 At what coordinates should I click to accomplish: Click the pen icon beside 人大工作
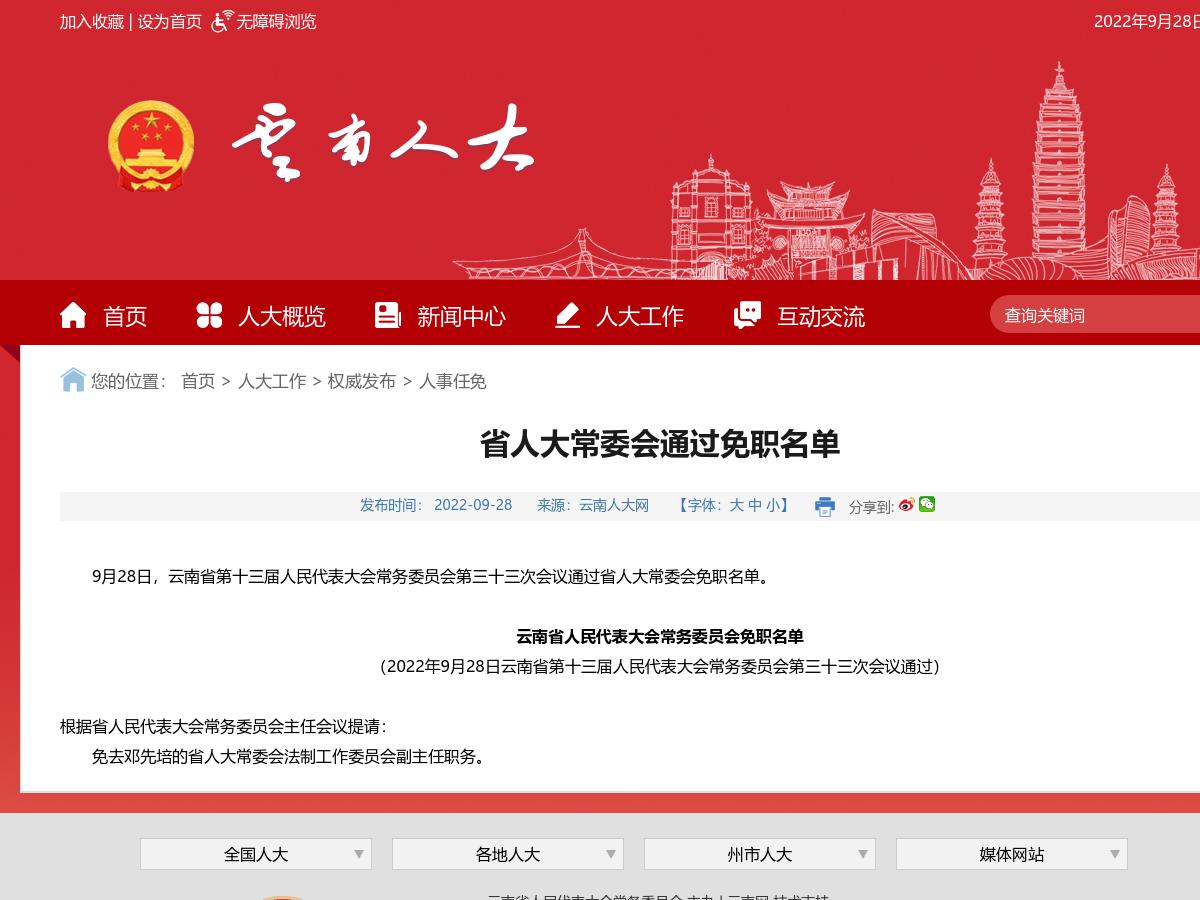coord(567,315)
